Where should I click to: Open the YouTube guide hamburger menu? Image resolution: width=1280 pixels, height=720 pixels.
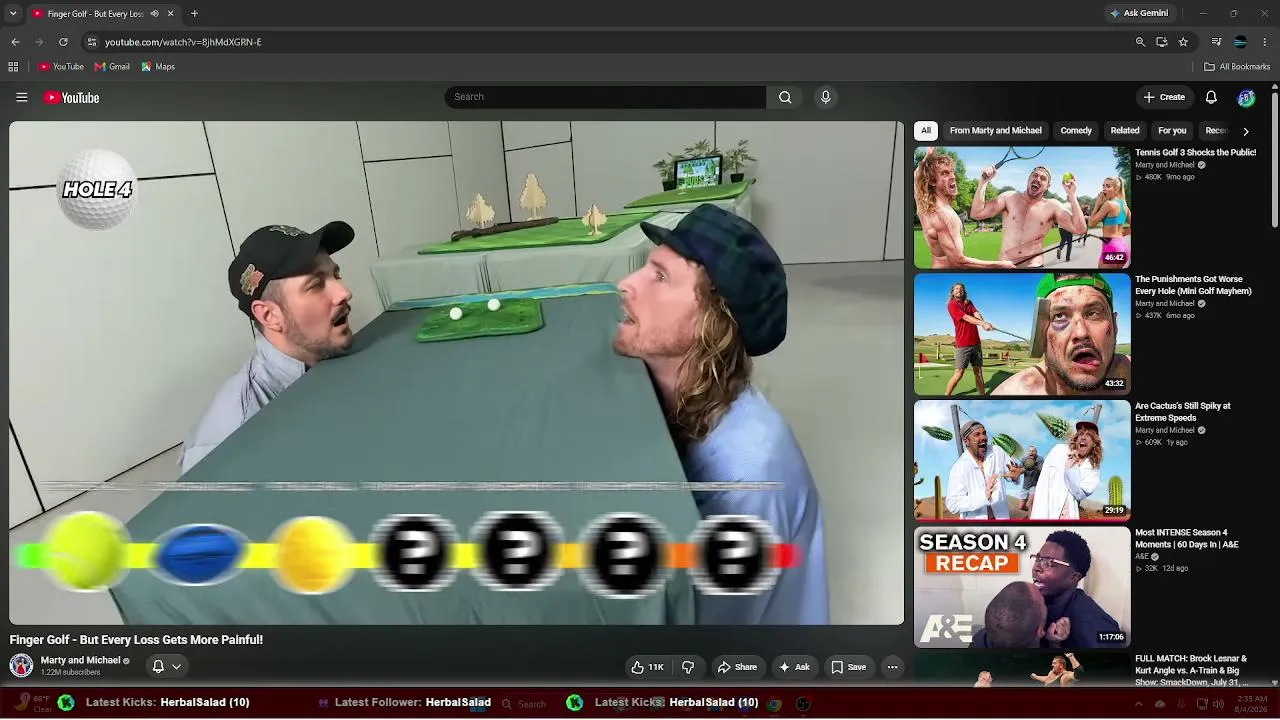pos(21,97)
